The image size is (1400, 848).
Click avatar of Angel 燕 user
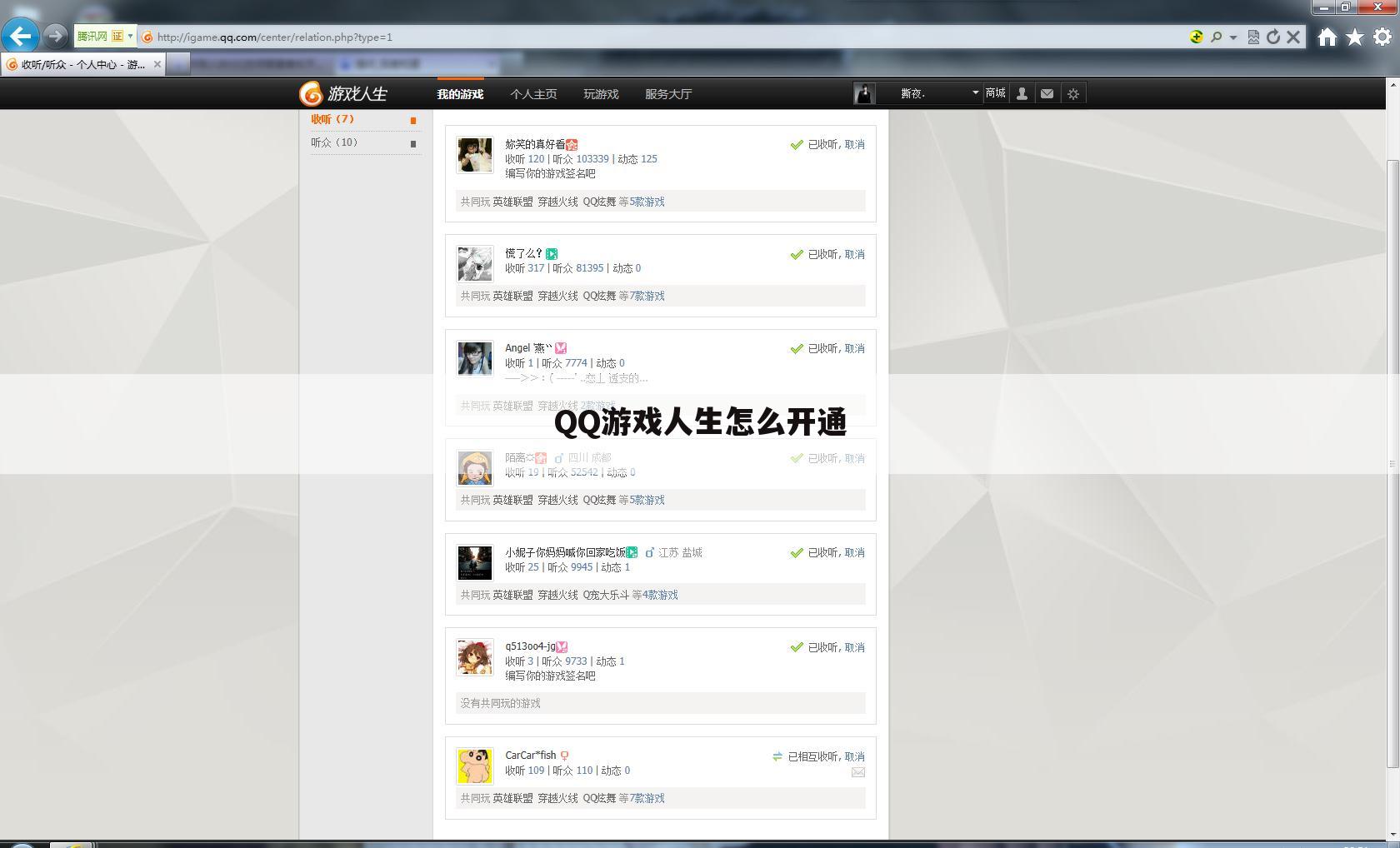pos(475,358)
